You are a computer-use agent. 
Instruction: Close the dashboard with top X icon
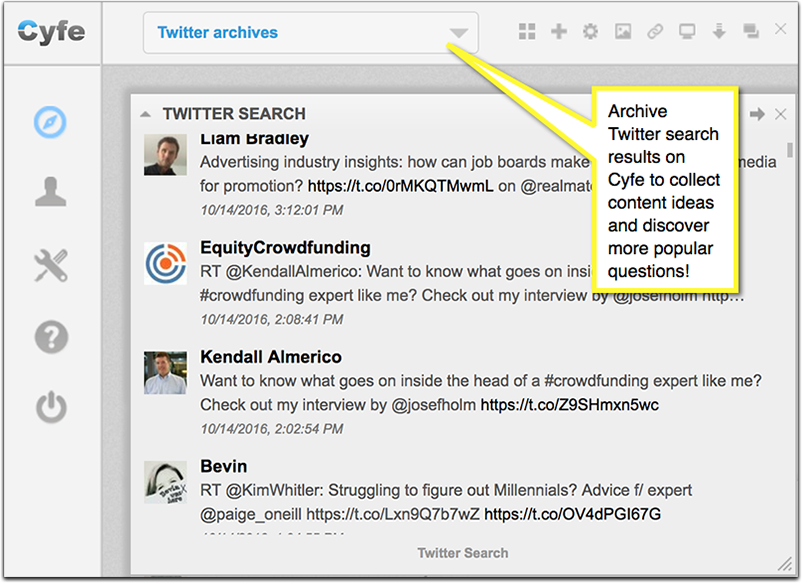781,29
